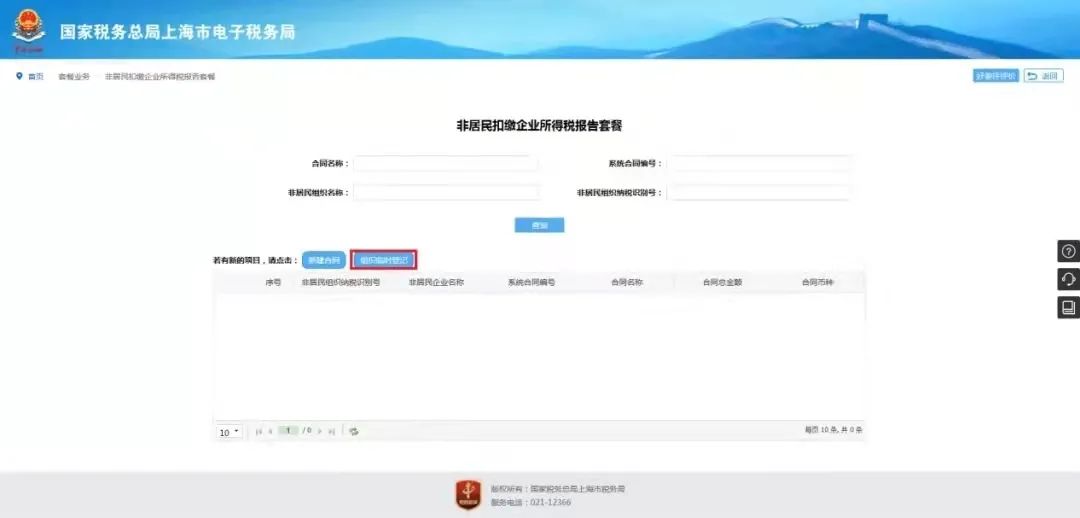Click the 合同币种 column header
The image size is (1080, 518).
[818, 282]
